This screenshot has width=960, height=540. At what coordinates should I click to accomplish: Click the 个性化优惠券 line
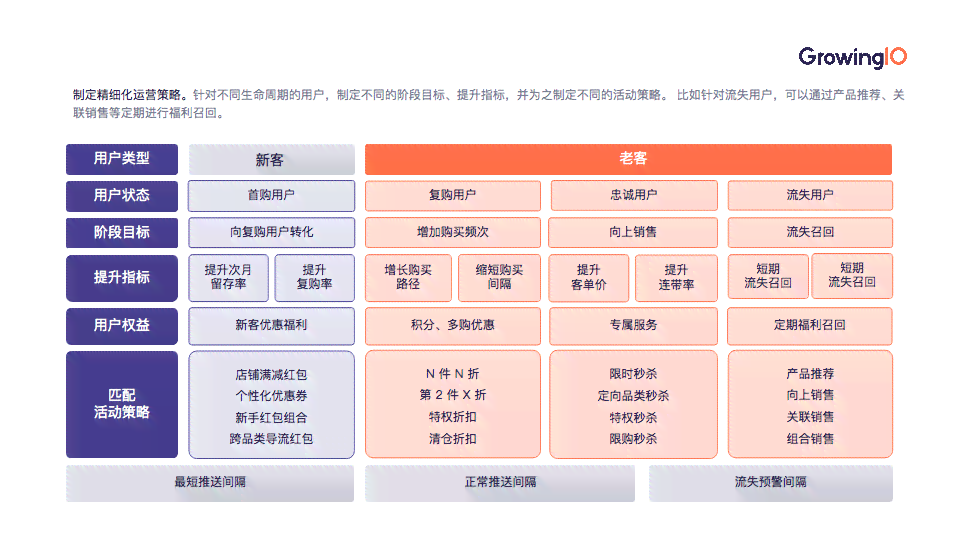coord(271,396)
